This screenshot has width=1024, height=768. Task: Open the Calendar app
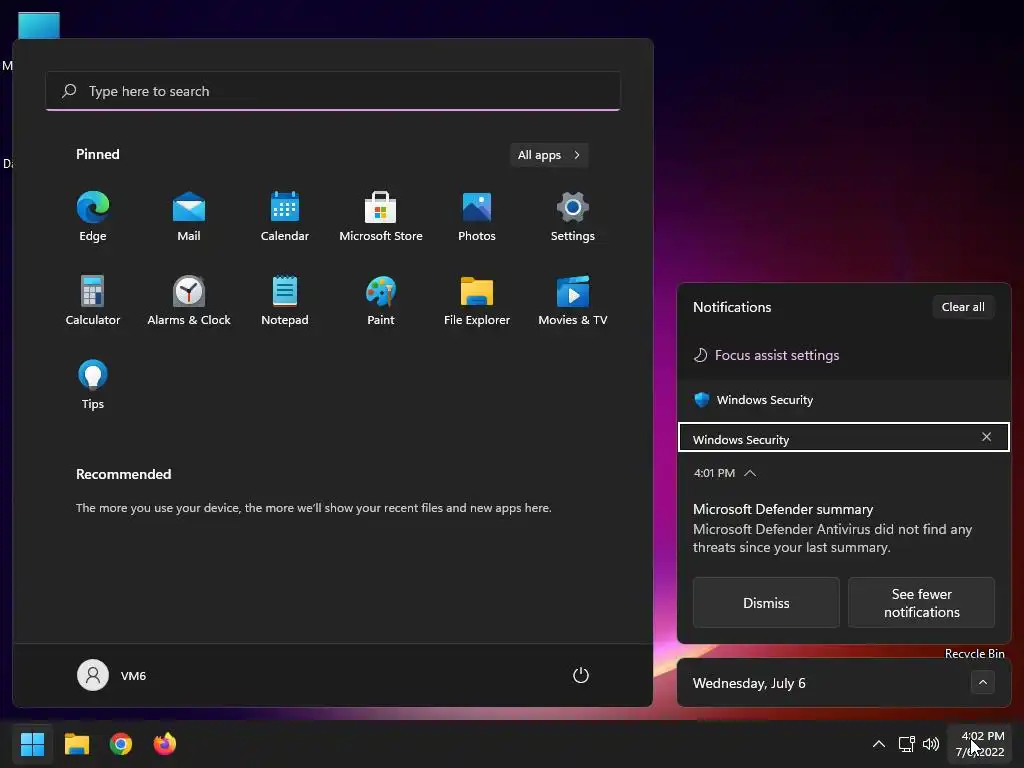[x=285, y=217]
